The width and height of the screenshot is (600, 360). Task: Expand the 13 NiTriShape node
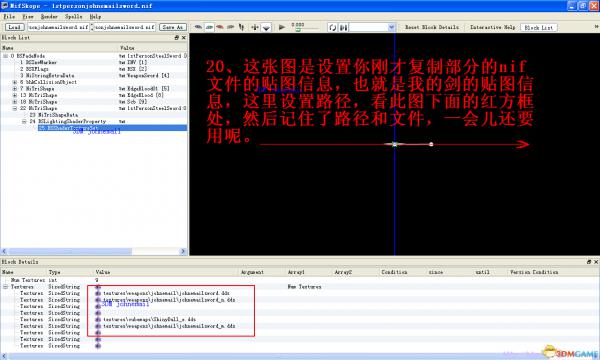15,95
